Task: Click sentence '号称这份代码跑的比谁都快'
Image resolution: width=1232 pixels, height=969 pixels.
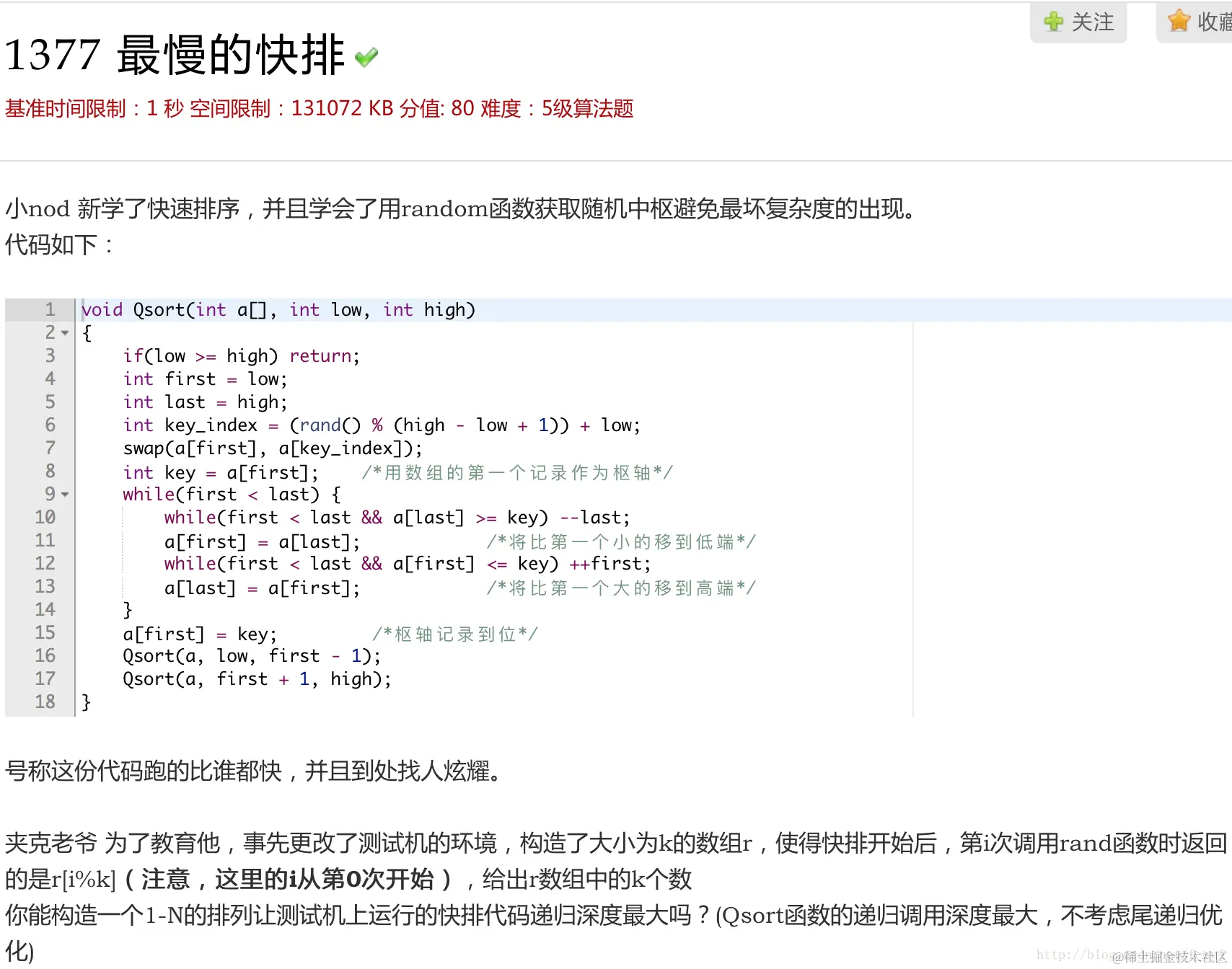Action: 254,771
